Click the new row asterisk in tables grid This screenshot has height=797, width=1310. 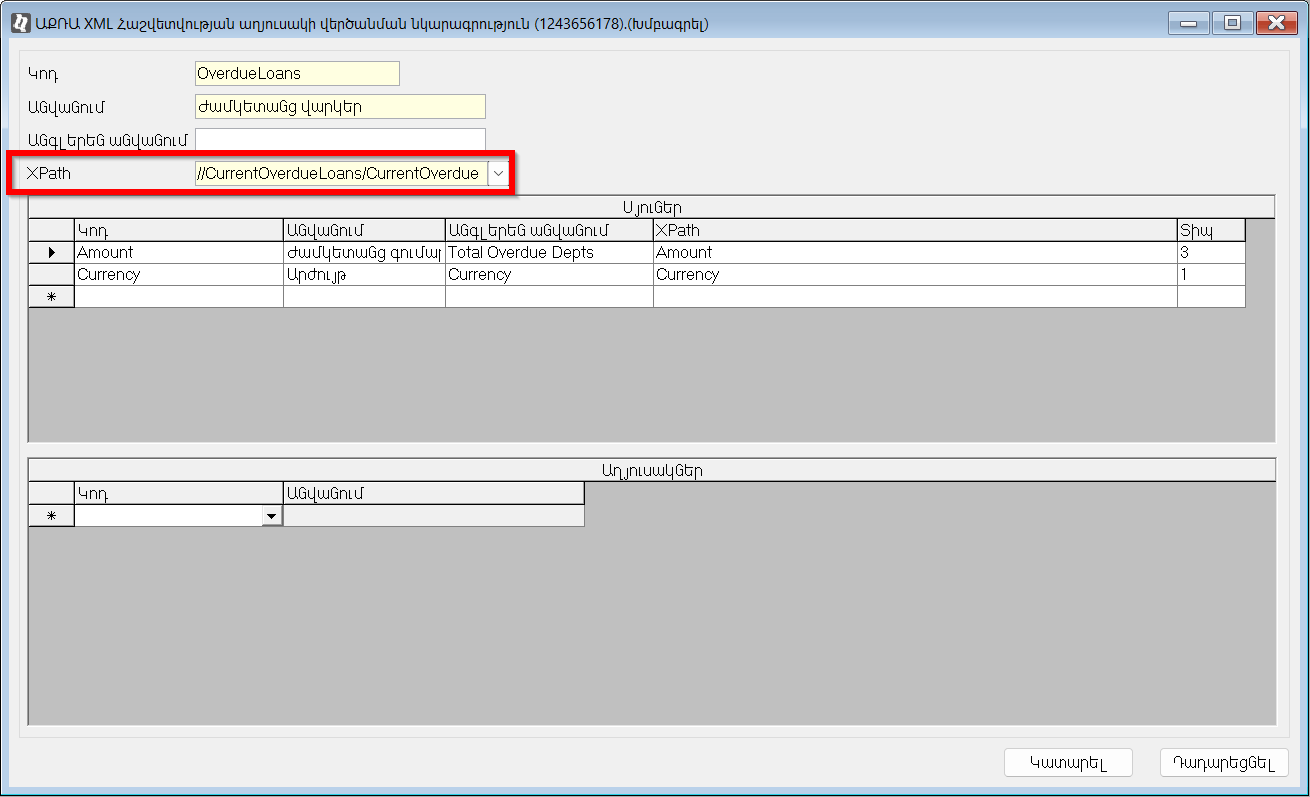51,516
